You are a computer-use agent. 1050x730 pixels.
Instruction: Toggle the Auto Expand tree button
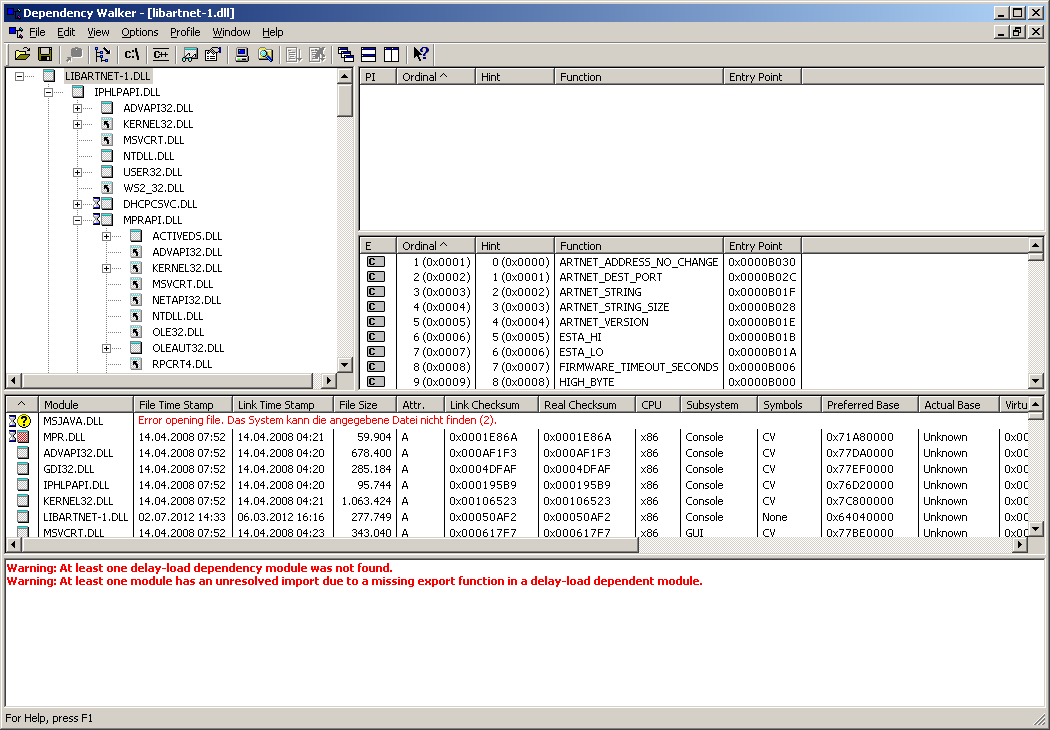coord(102,54)
